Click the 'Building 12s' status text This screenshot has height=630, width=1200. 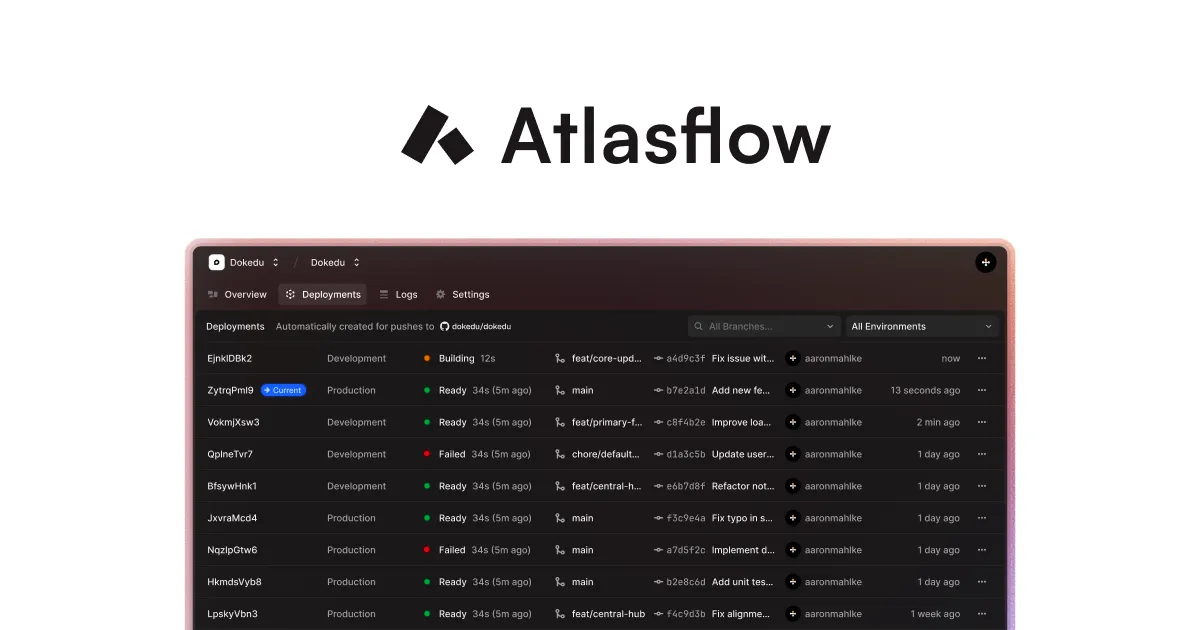coord(467,358)
